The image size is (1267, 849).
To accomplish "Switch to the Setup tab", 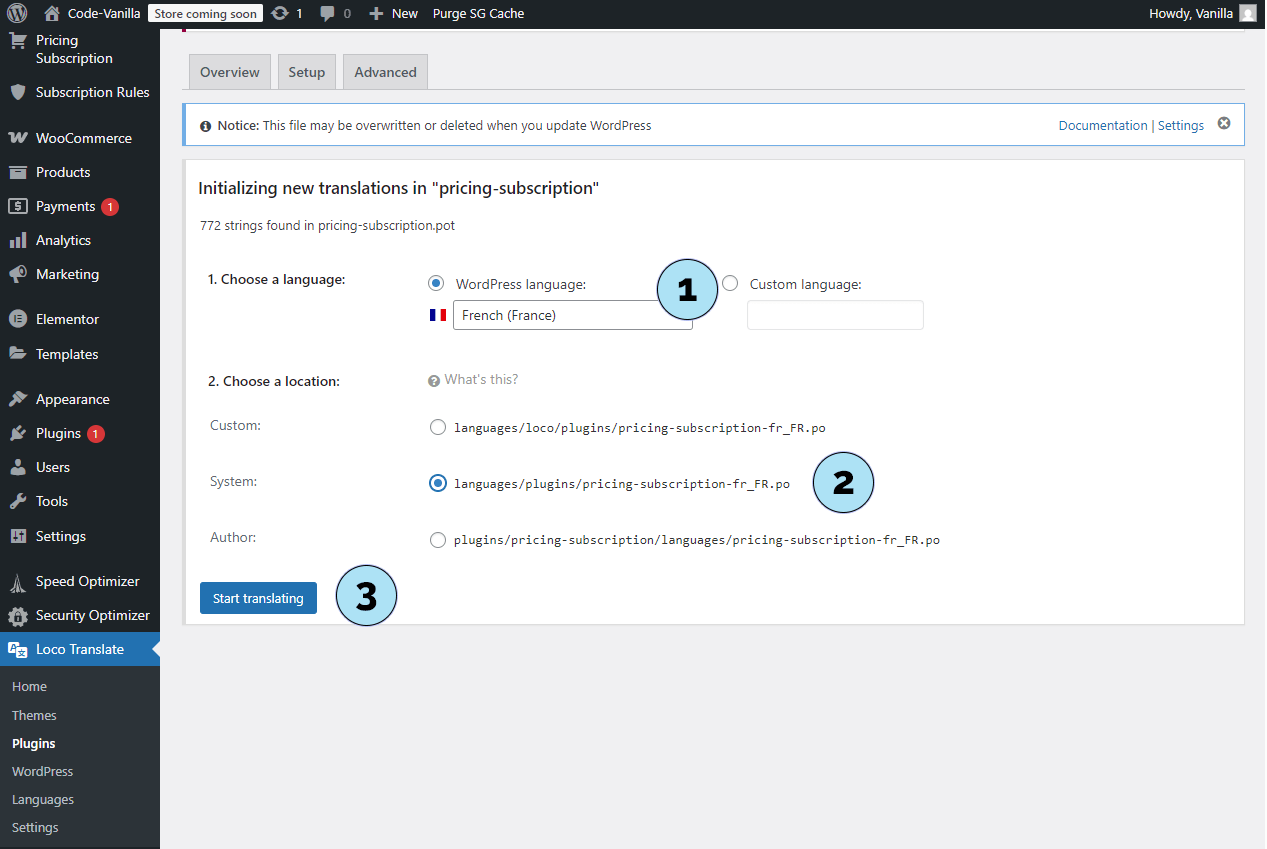I will 307,72.
